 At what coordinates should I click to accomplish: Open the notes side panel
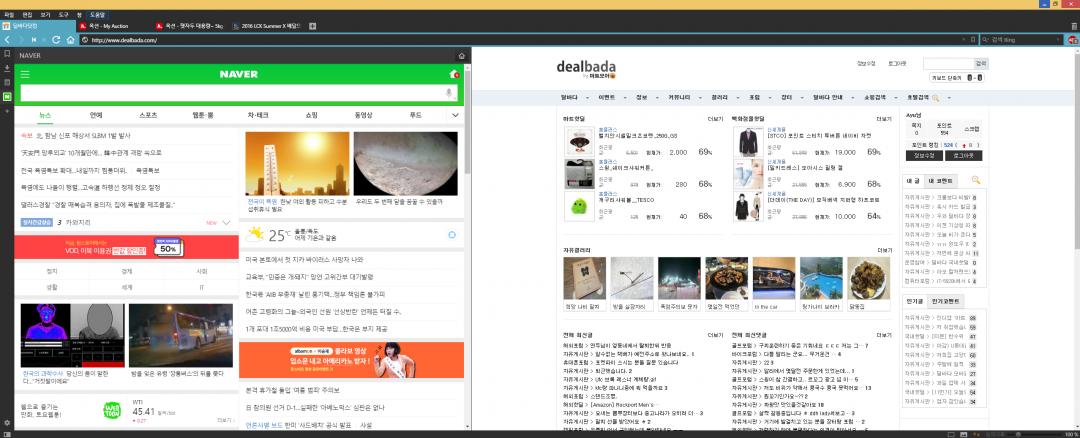(x=7, y=83)
